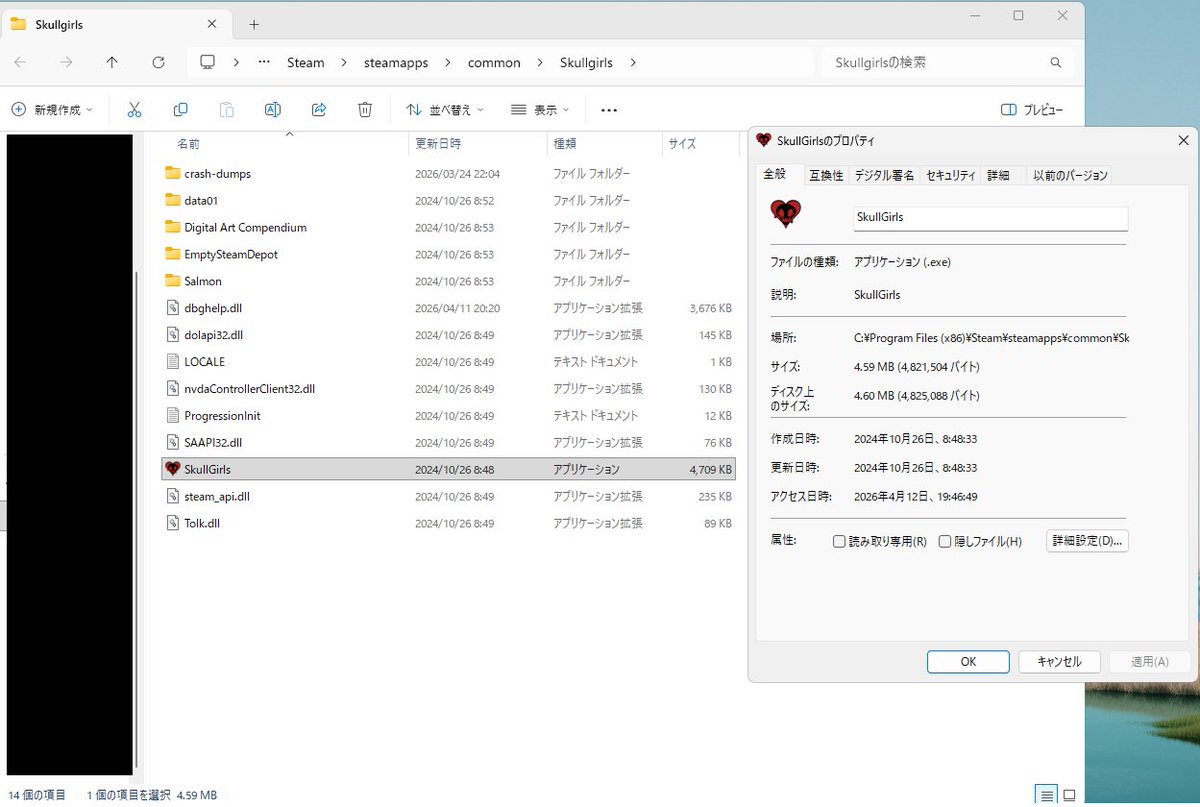Switch to the 互換性 tab
The image size is (1200, 807).
[826, 175]
